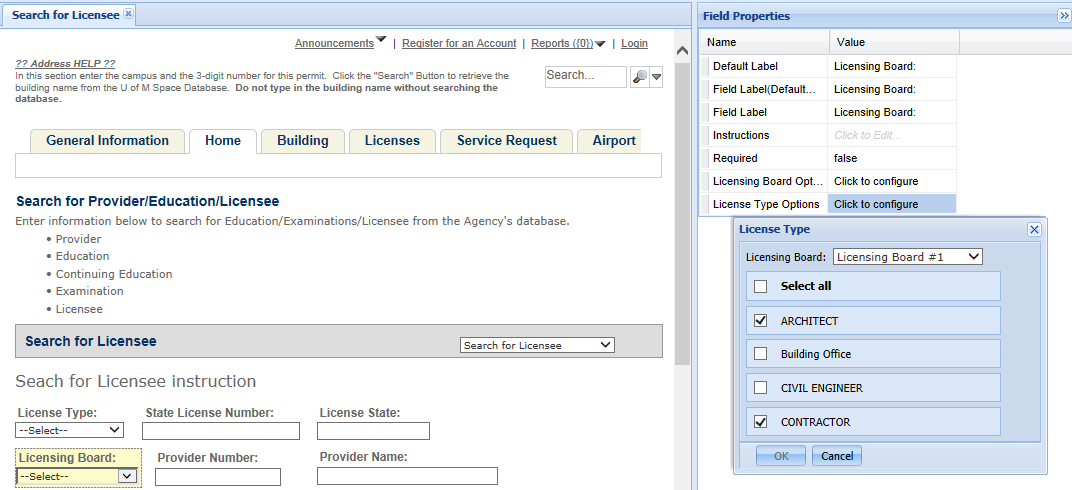Follow the Register for an Account link
The image size is (1072, 490).
(x=459, y=43)
